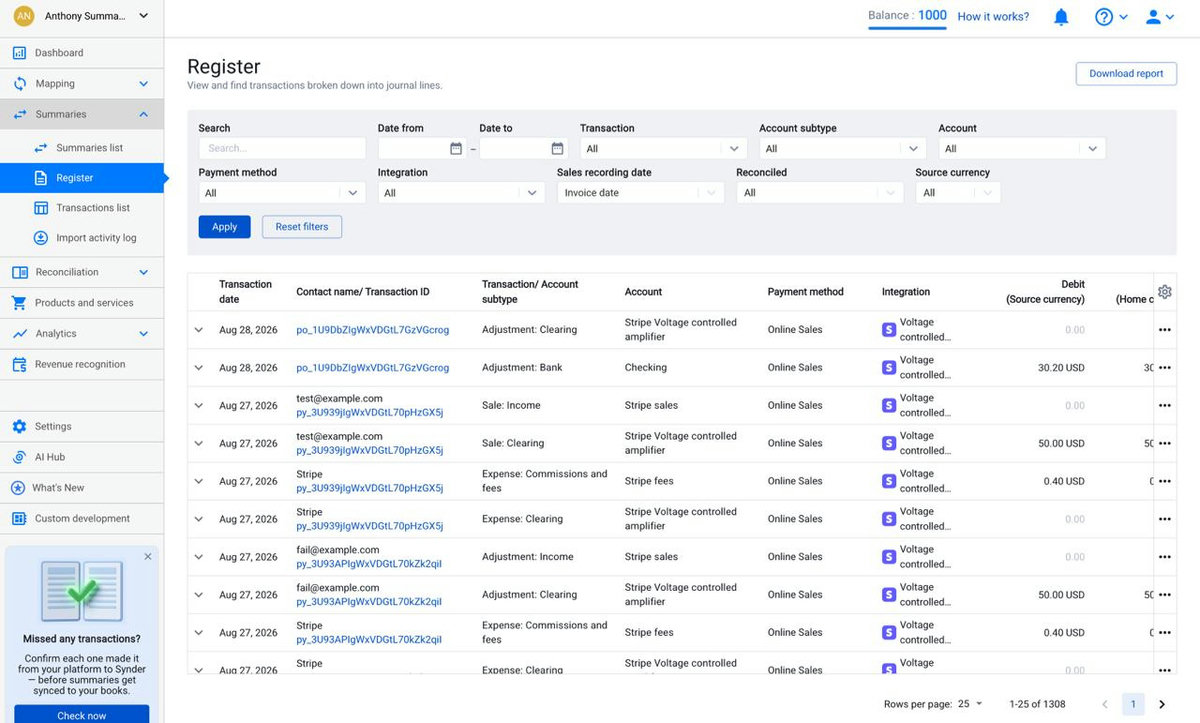Expand the Reconciliation sidebar section
Viewport: 1200px width, 723px height.
(x=143, y=272)
